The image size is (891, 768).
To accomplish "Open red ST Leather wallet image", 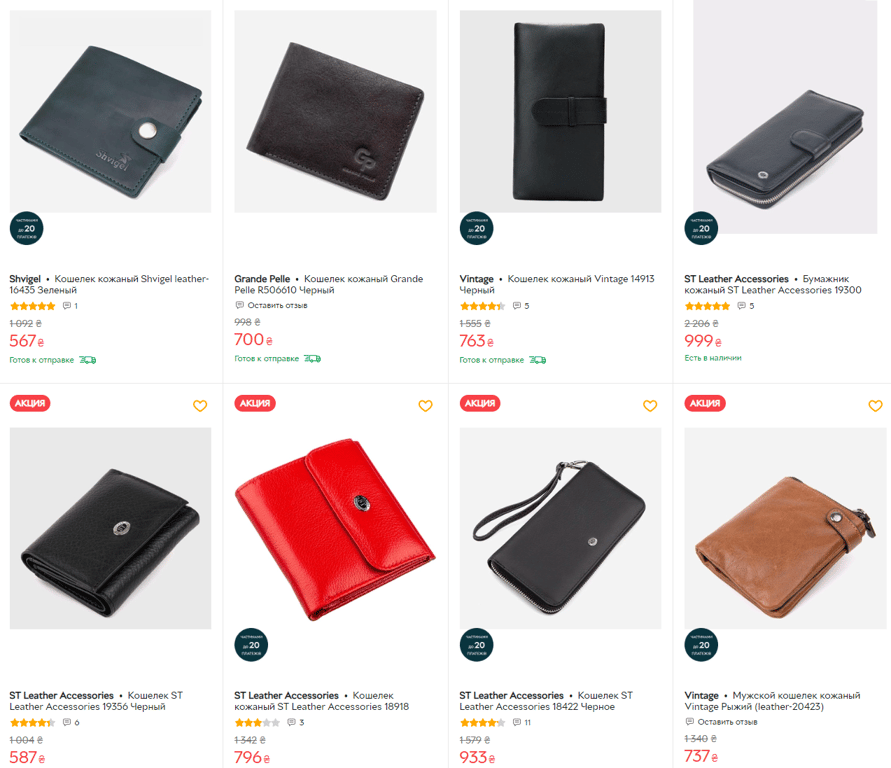I will (x=335, y=529).
